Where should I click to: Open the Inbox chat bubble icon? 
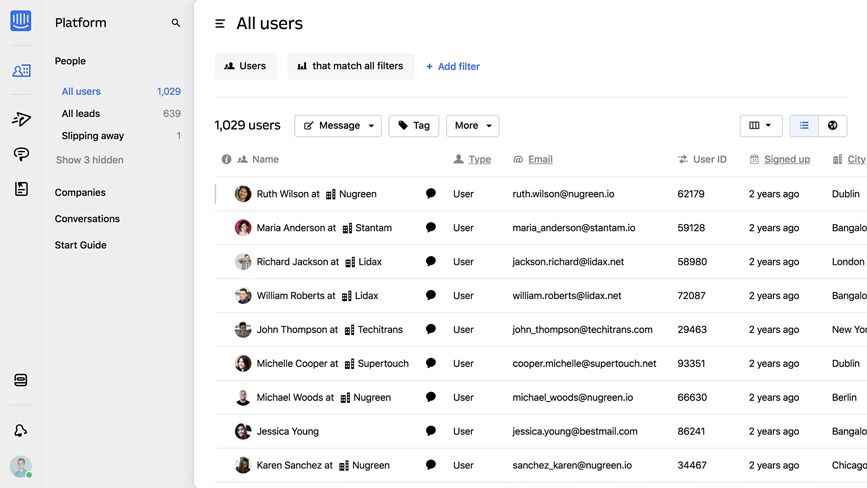21,154
